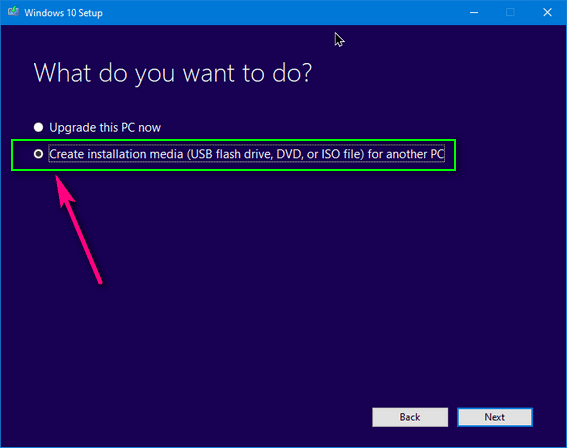Image resolution: width=567 pixels, height=448 pixels.
Task: Click the 'What do you want to do?' heading
Action: click(172, 73)
